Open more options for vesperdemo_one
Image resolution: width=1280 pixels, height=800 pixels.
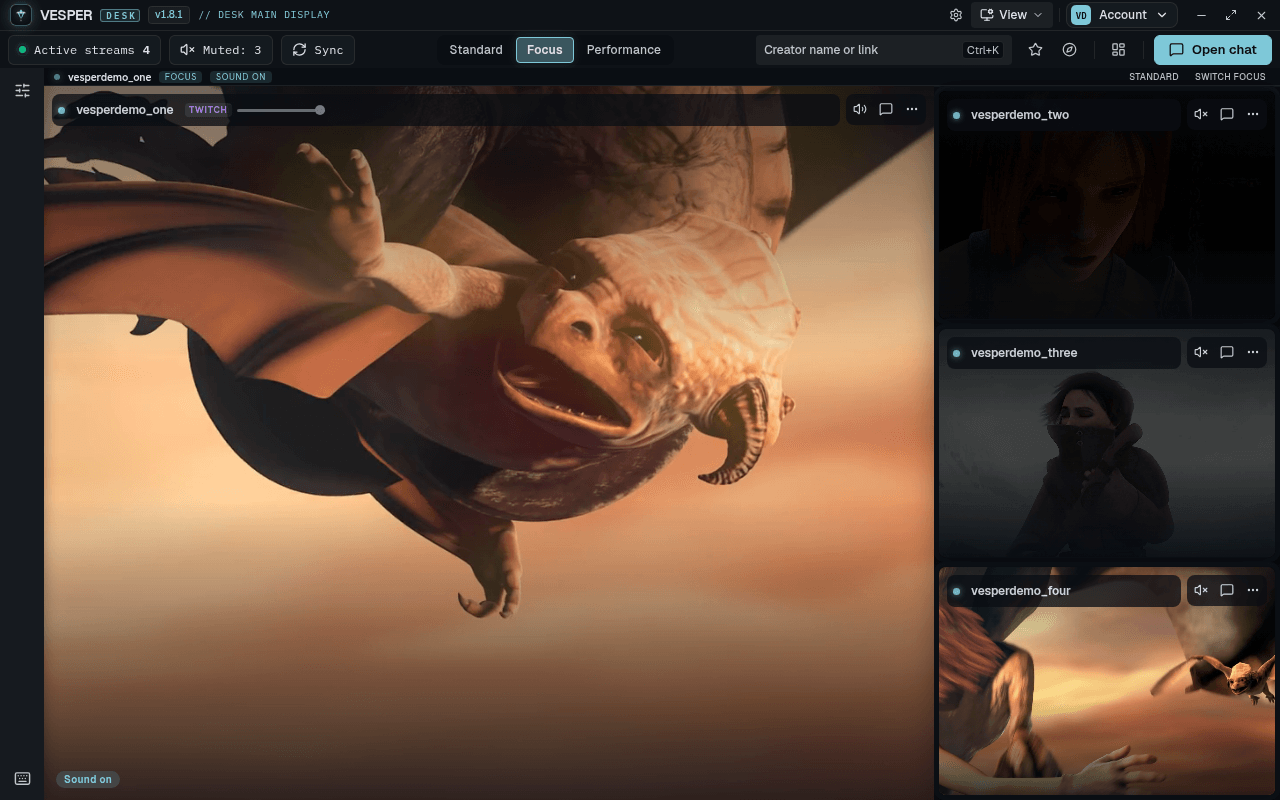(912, 109)
